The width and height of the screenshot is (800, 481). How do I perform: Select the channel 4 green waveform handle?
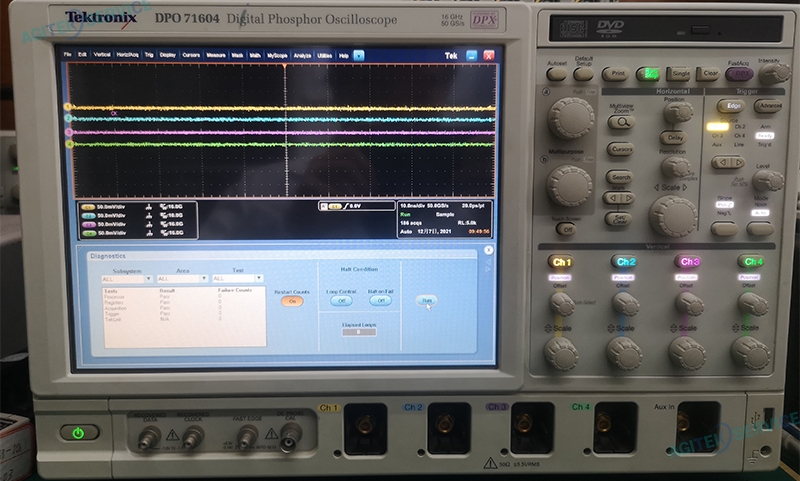[x=69, y=144]
